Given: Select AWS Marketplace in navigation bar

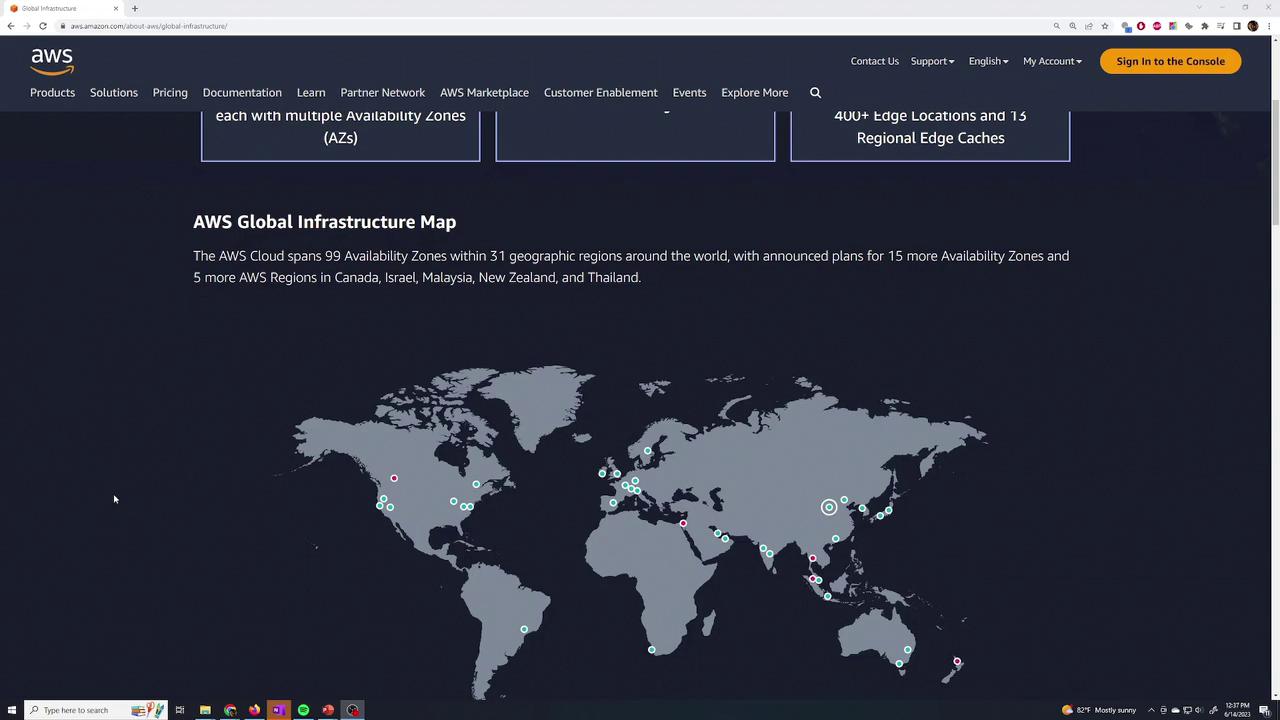Looking at the screenshot, I should tap(484, 93).
